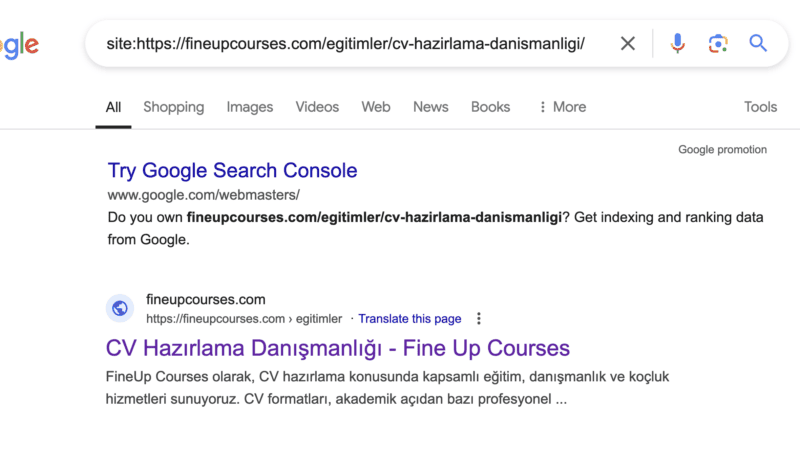Open the Tools options

pos(760,107)
